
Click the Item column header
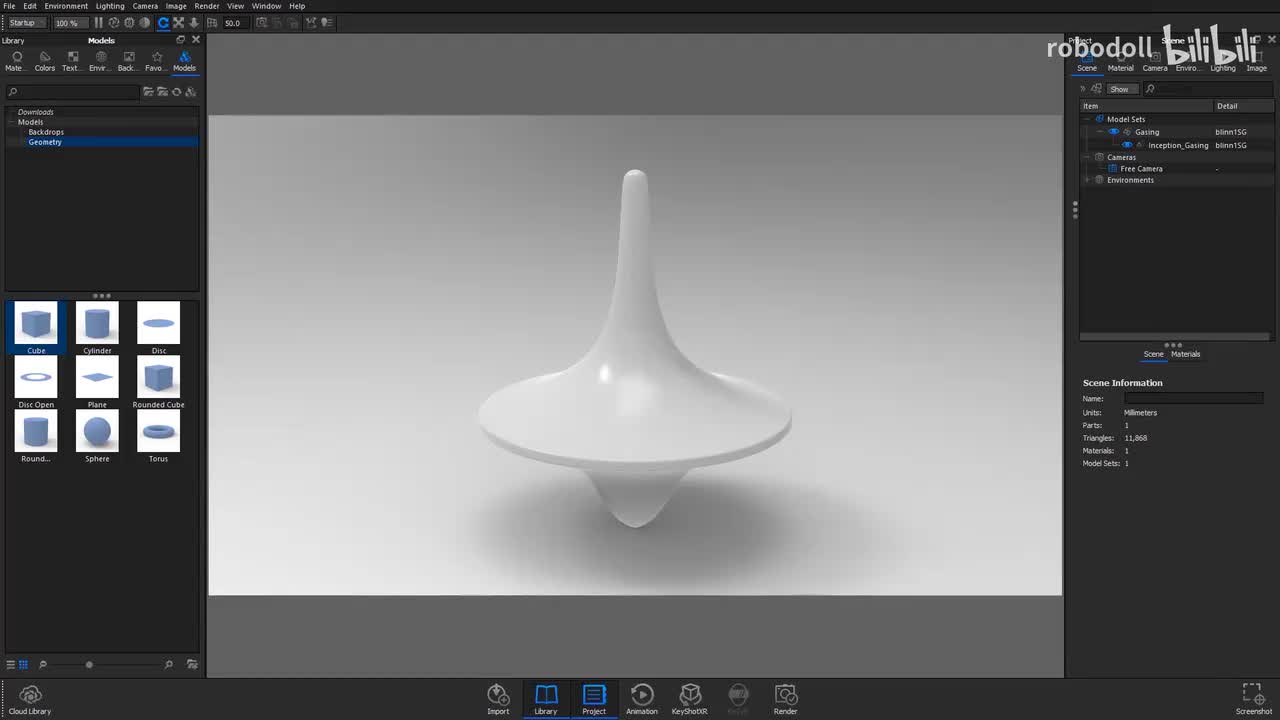coord(1147,106)
